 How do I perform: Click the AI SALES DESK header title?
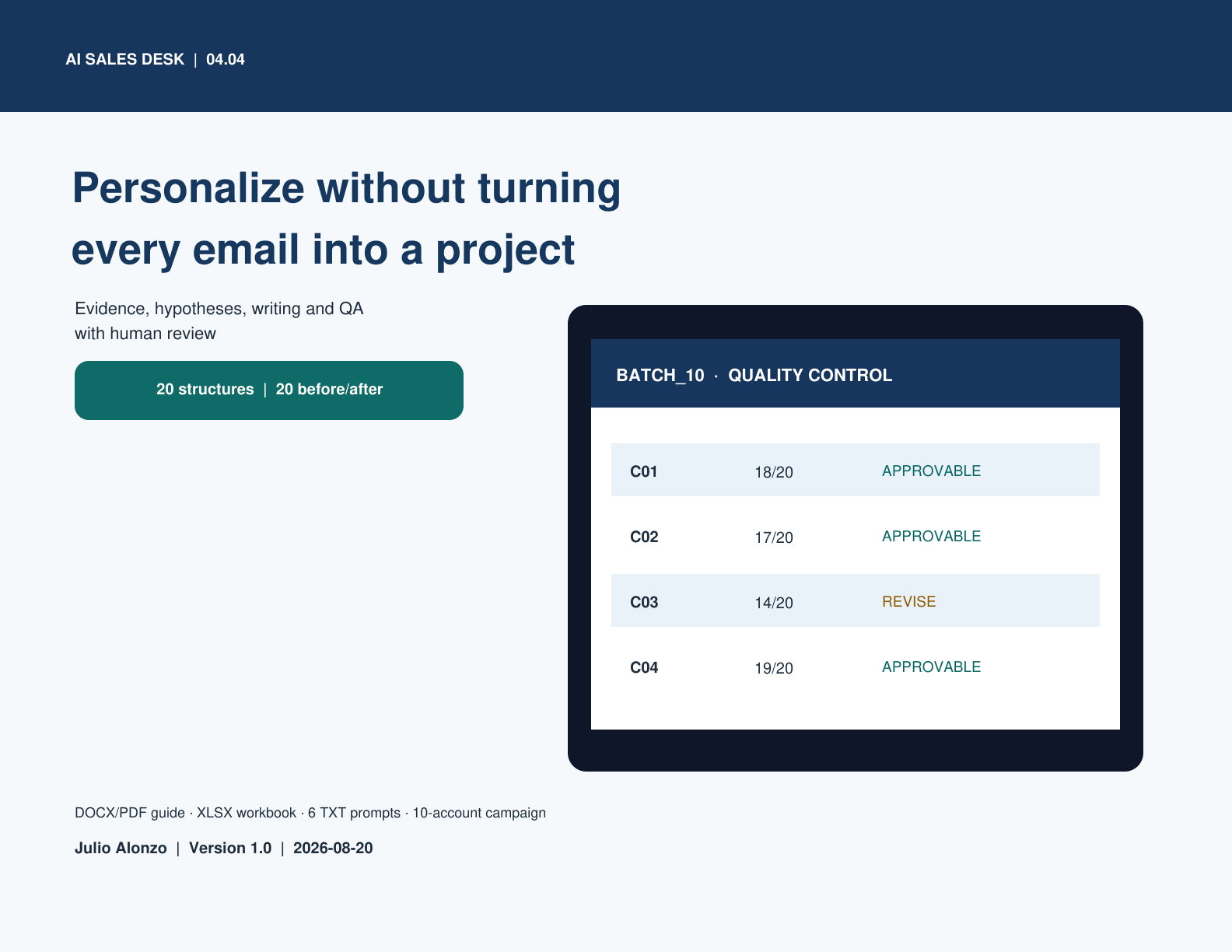(125, 59)
